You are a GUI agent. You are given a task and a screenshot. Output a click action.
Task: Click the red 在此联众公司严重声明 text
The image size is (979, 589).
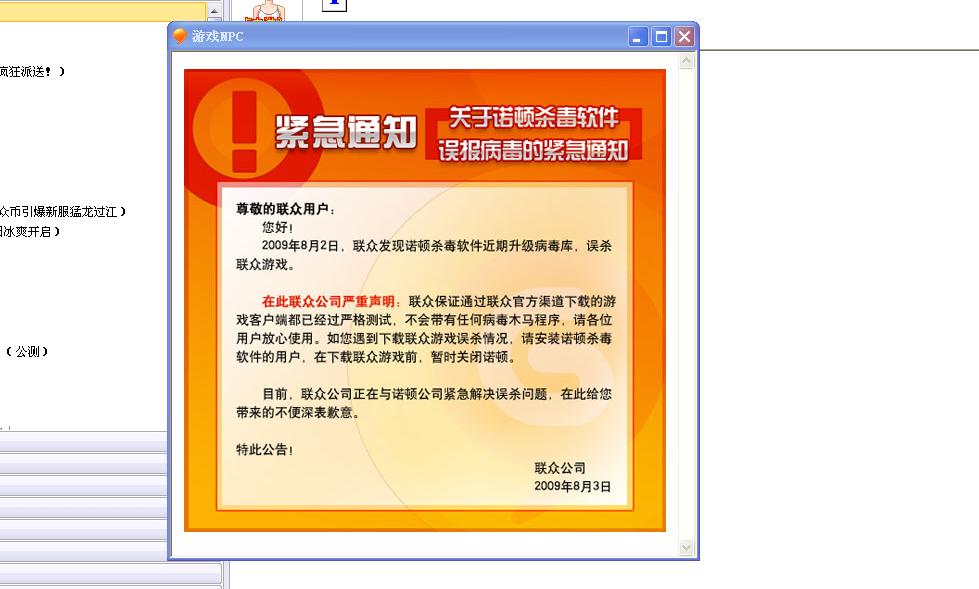[331, 301]
